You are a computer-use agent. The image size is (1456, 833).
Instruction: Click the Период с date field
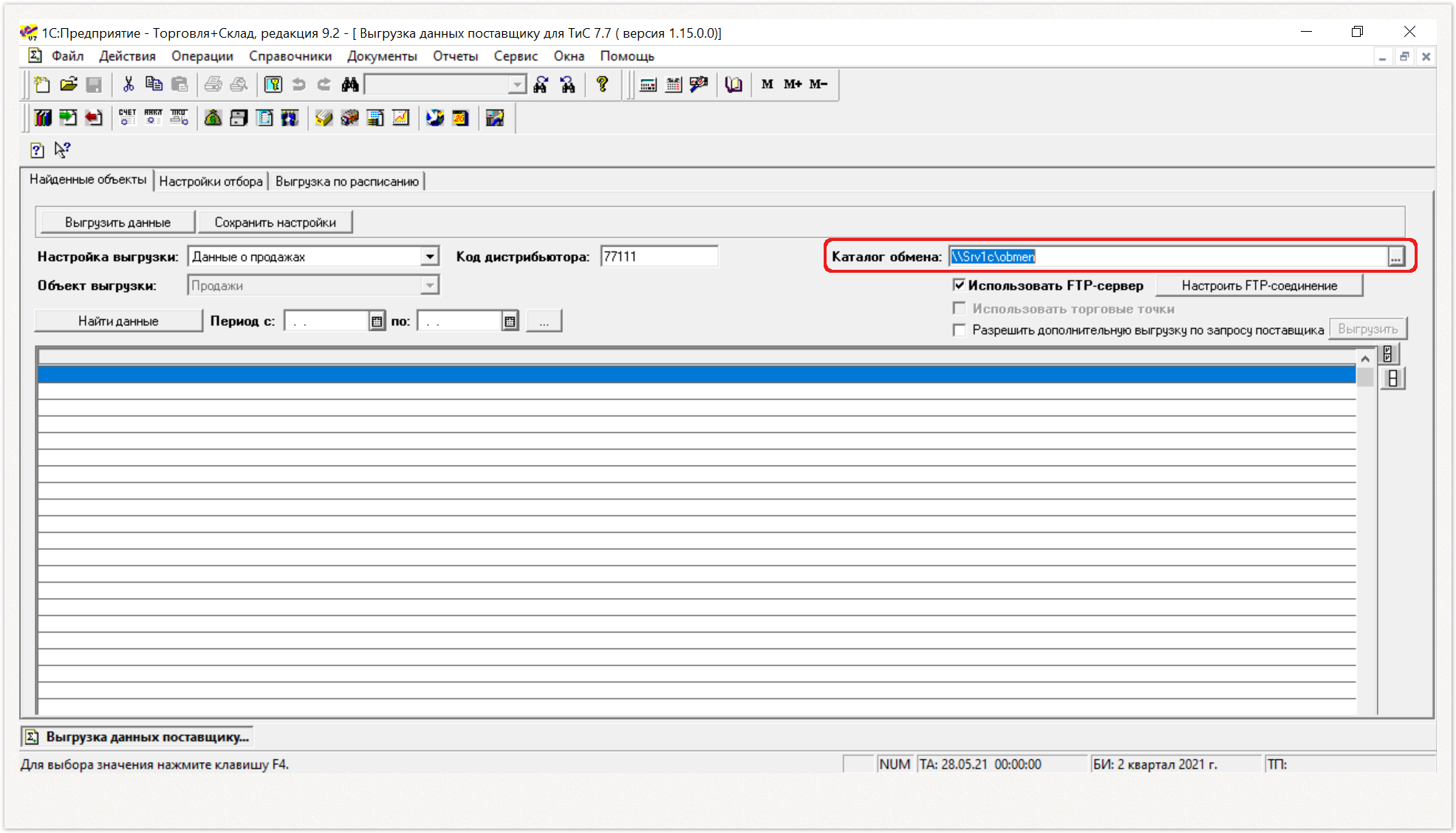pos(327,321)
